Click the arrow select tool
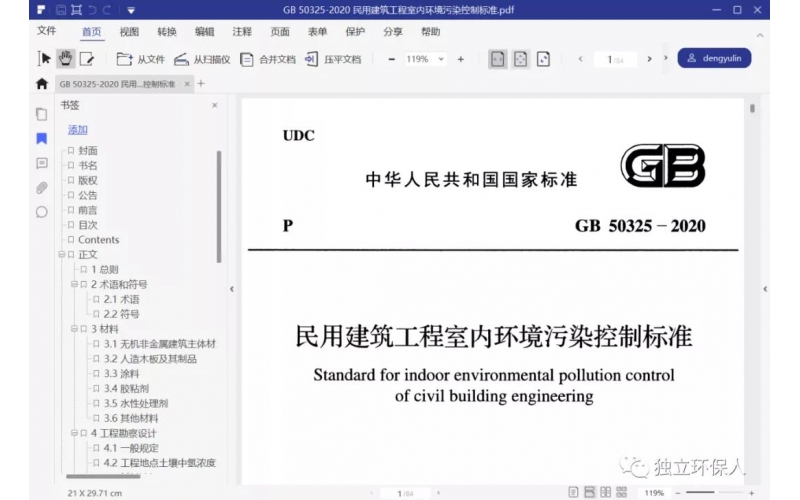The height and width of the screenshot is (500, 800). 44,59
